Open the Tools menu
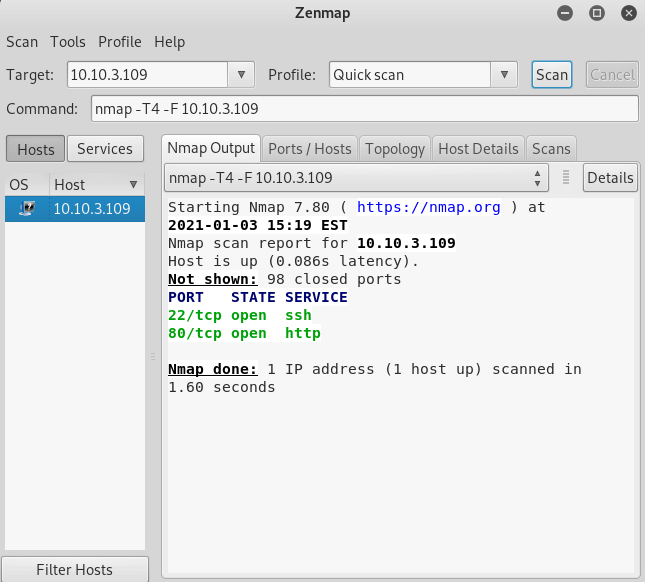Image resolution: width=645 pixels, height=582 pixels. click(68, 42)
